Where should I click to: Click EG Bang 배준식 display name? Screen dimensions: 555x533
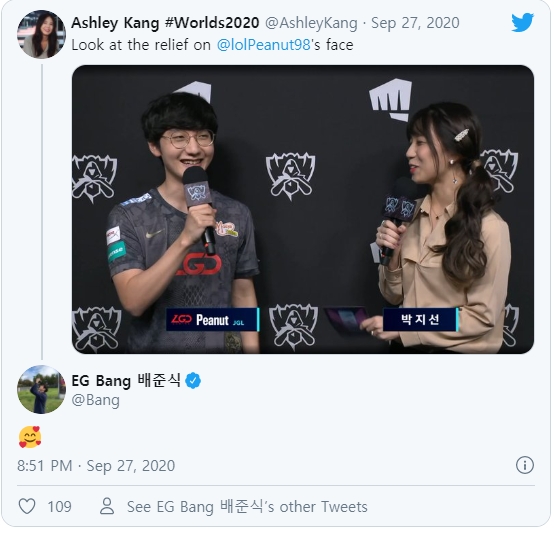pyautogui.click(x=126, y=381)
